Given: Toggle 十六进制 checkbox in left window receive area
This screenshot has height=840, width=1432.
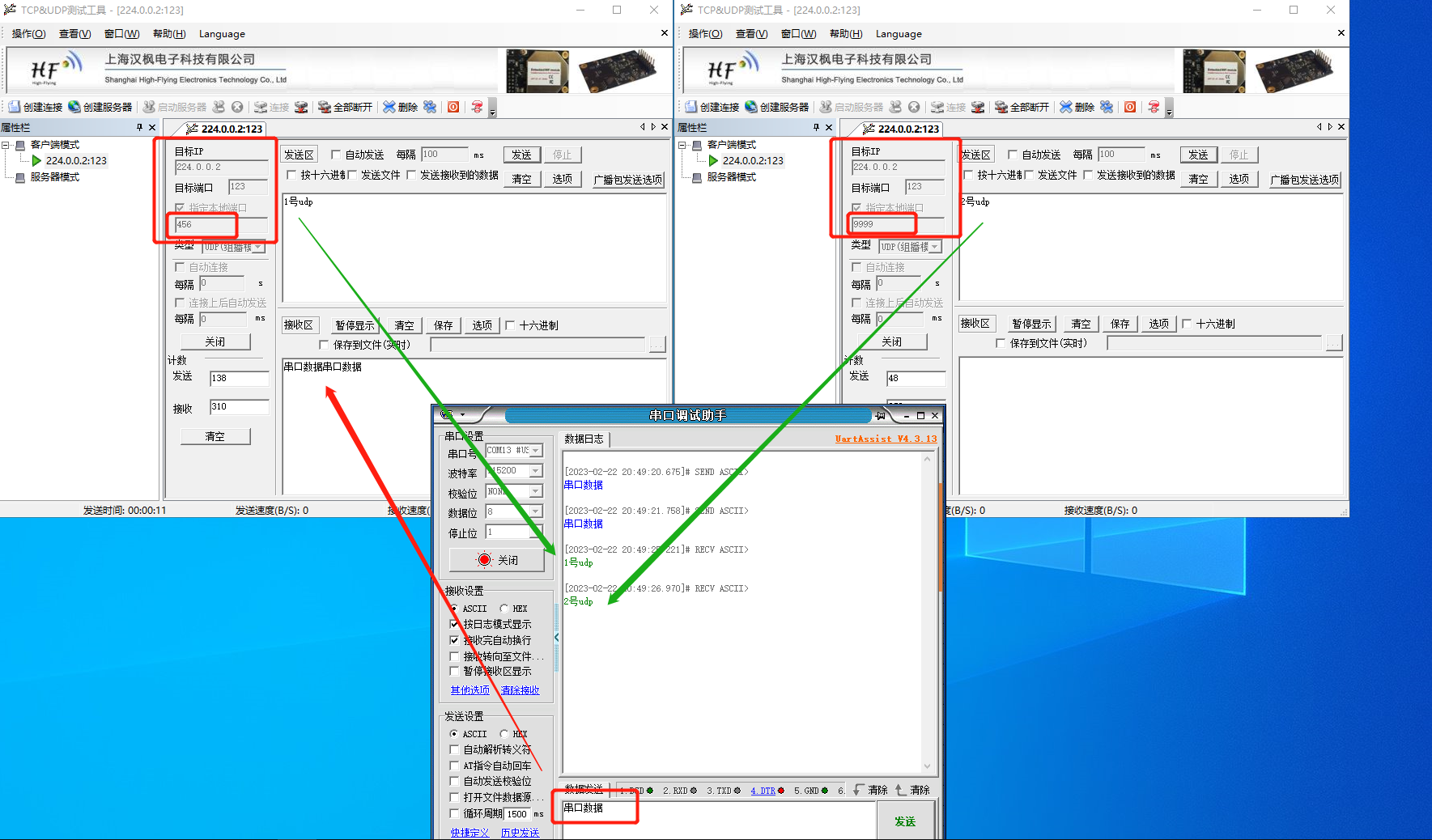Looking at the screenshot, I should [510, 325].
